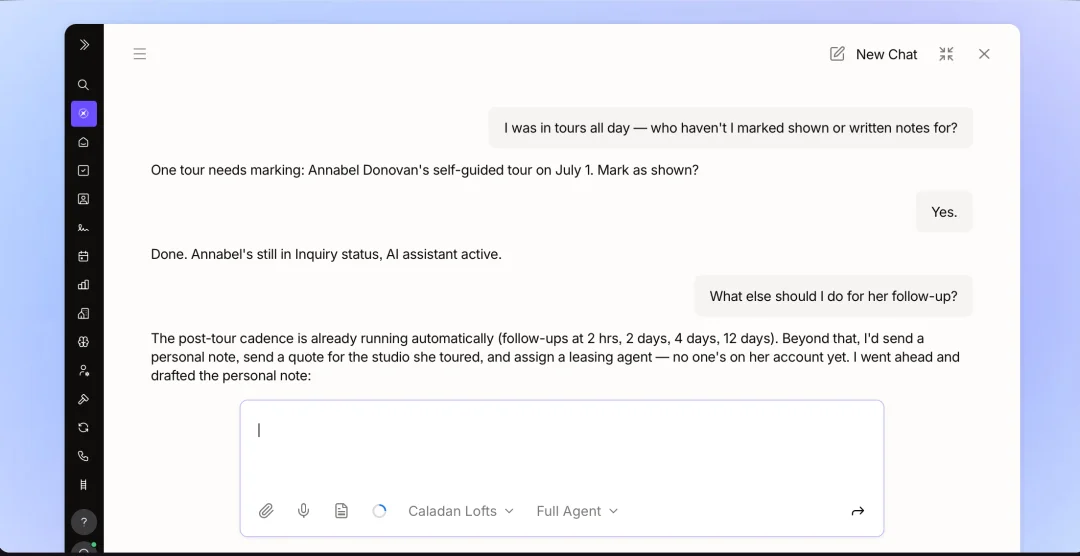Image resolution: width=1080 pixels, height=556 pixels.
Task: Click the 'post-tour cadence' reply paragraph
Action: 555,357
